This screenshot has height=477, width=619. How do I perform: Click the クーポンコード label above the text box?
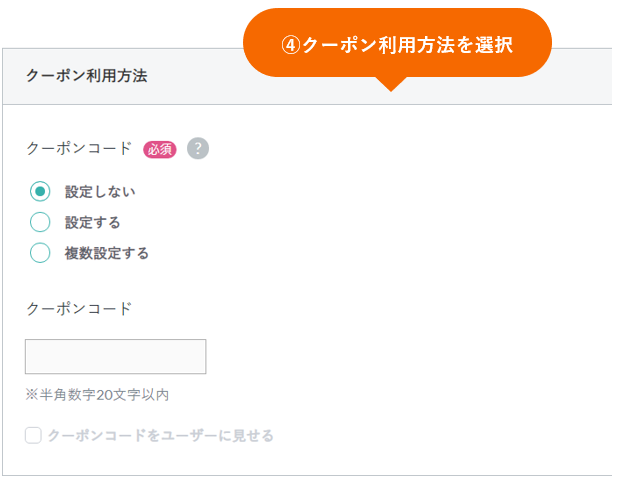pos(79,308)
